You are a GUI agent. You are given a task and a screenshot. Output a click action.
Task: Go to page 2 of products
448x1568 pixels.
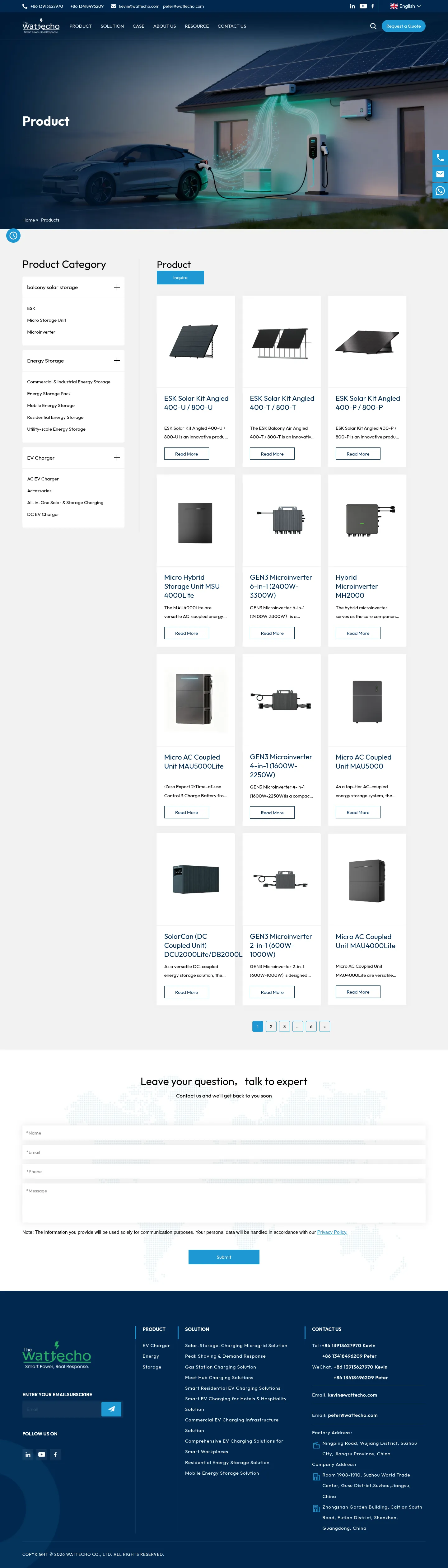point(271,1026)
